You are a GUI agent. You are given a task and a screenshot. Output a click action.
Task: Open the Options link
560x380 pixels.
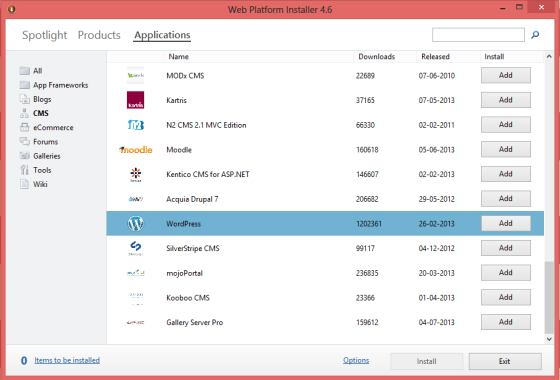[356, 360]
